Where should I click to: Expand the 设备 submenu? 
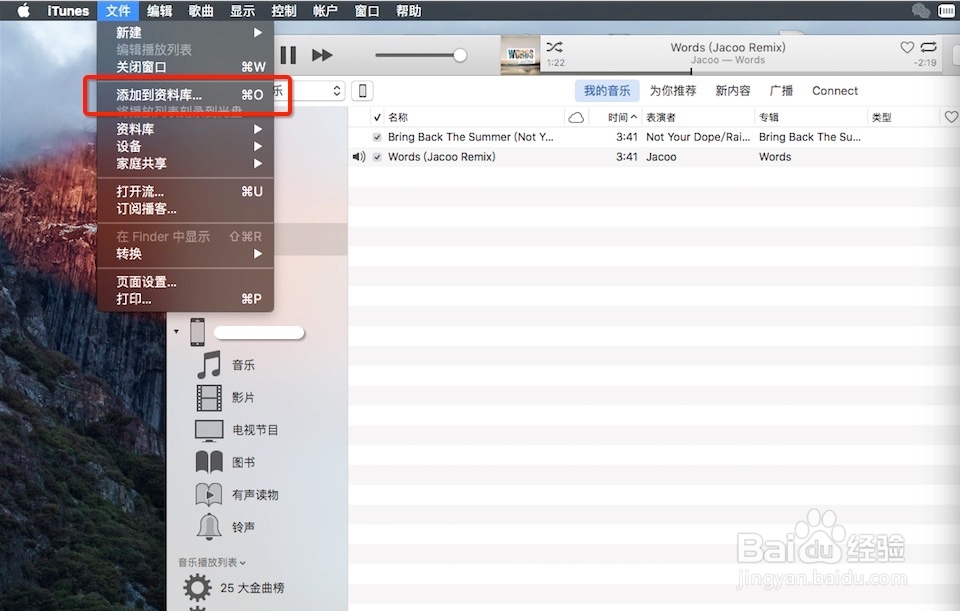[x=186, y=146]
